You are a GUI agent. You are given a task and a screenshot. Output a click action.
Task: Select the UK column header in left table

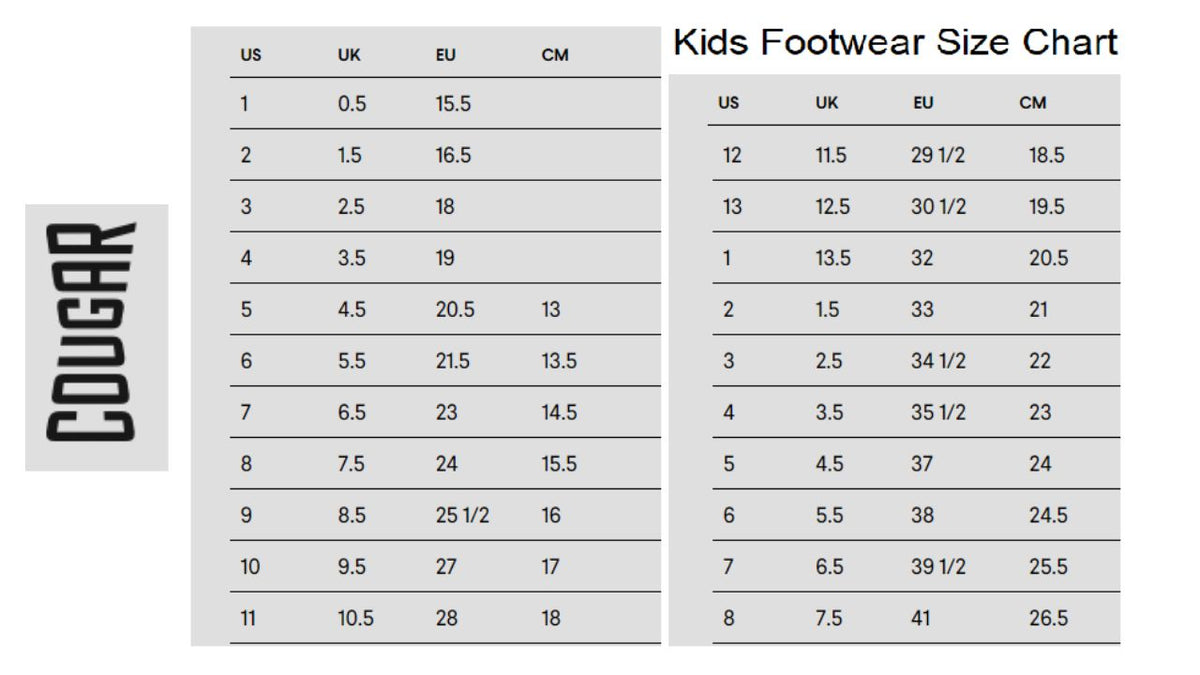[x=349, y=55]
